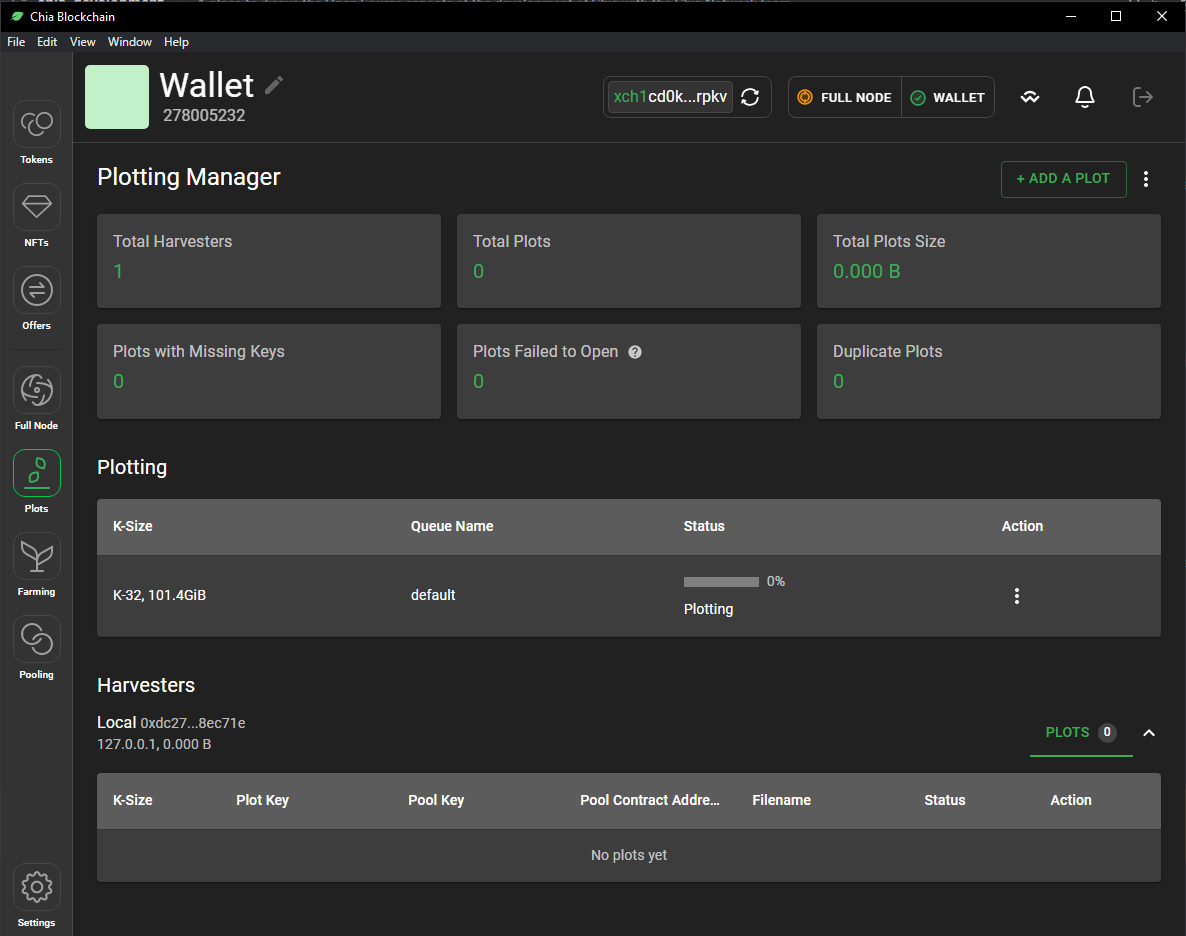Image resolution: width=1186 pixels, height=936 pixels.
Task: Click the plotting progress bar
Action: tap(721, 582)
